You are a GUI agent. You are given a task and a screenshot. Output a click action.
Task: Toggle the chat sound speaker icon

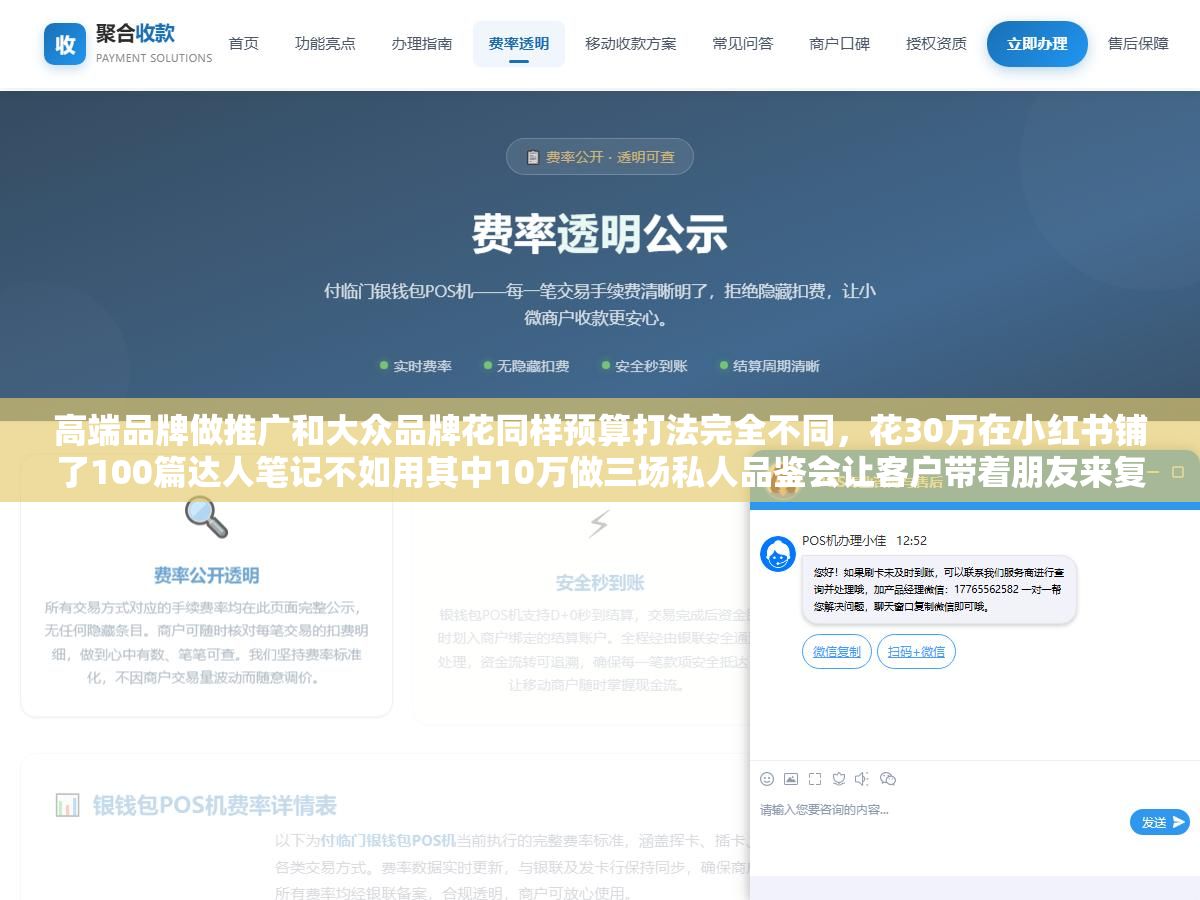[x=862, y=779]
